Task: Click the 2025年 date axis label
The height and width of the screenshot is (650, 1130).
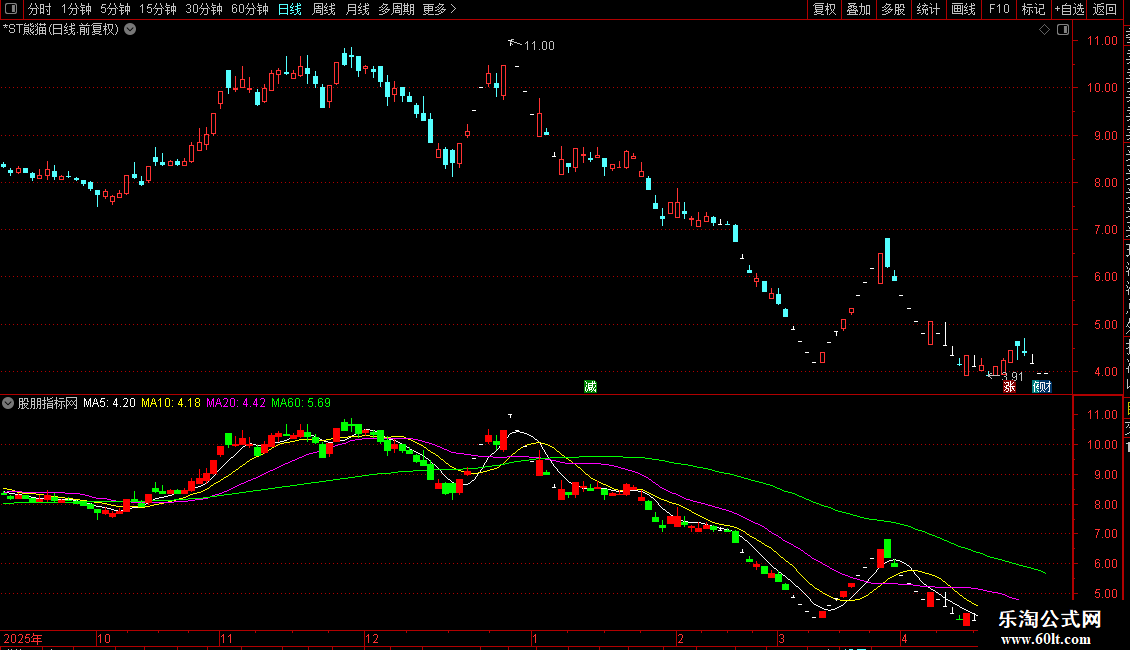Action: (23, 638)
